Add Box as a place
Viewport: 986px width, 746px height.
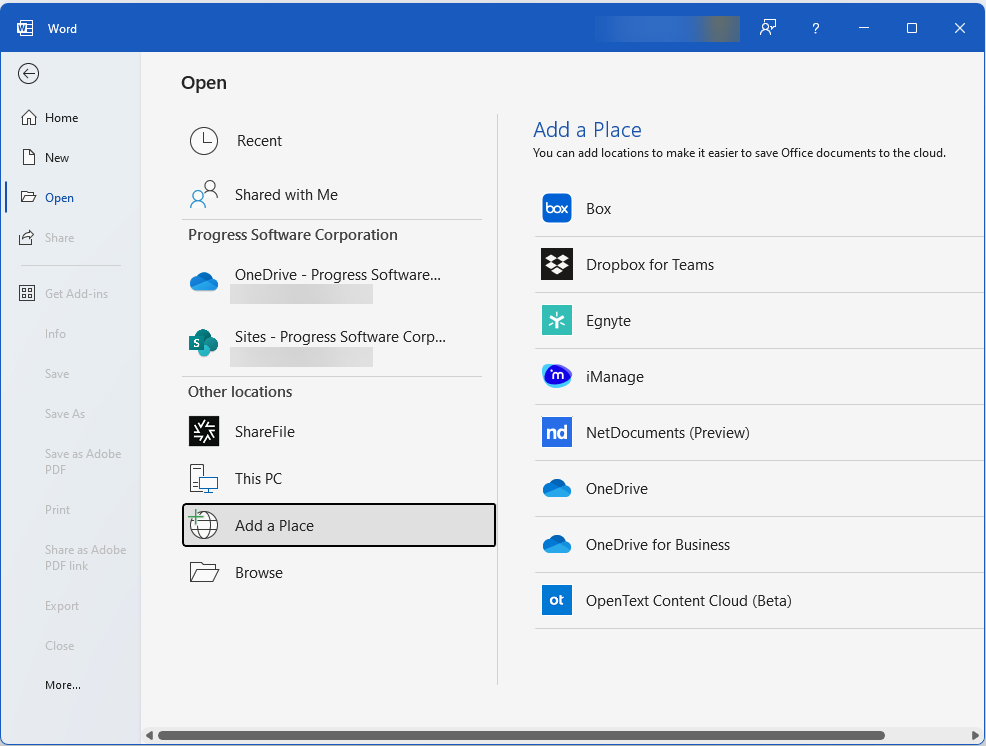click(x=759, y=208)
